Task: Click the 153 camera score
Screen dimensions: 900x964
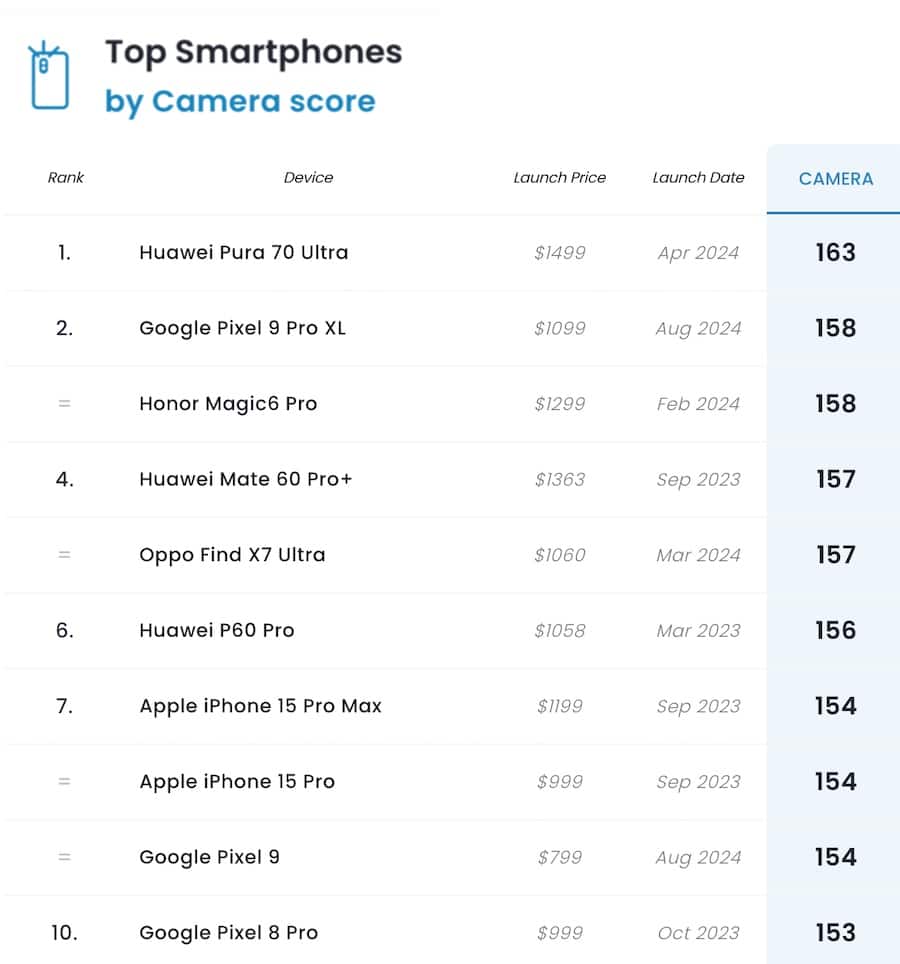Action: (x=835, y=933)
